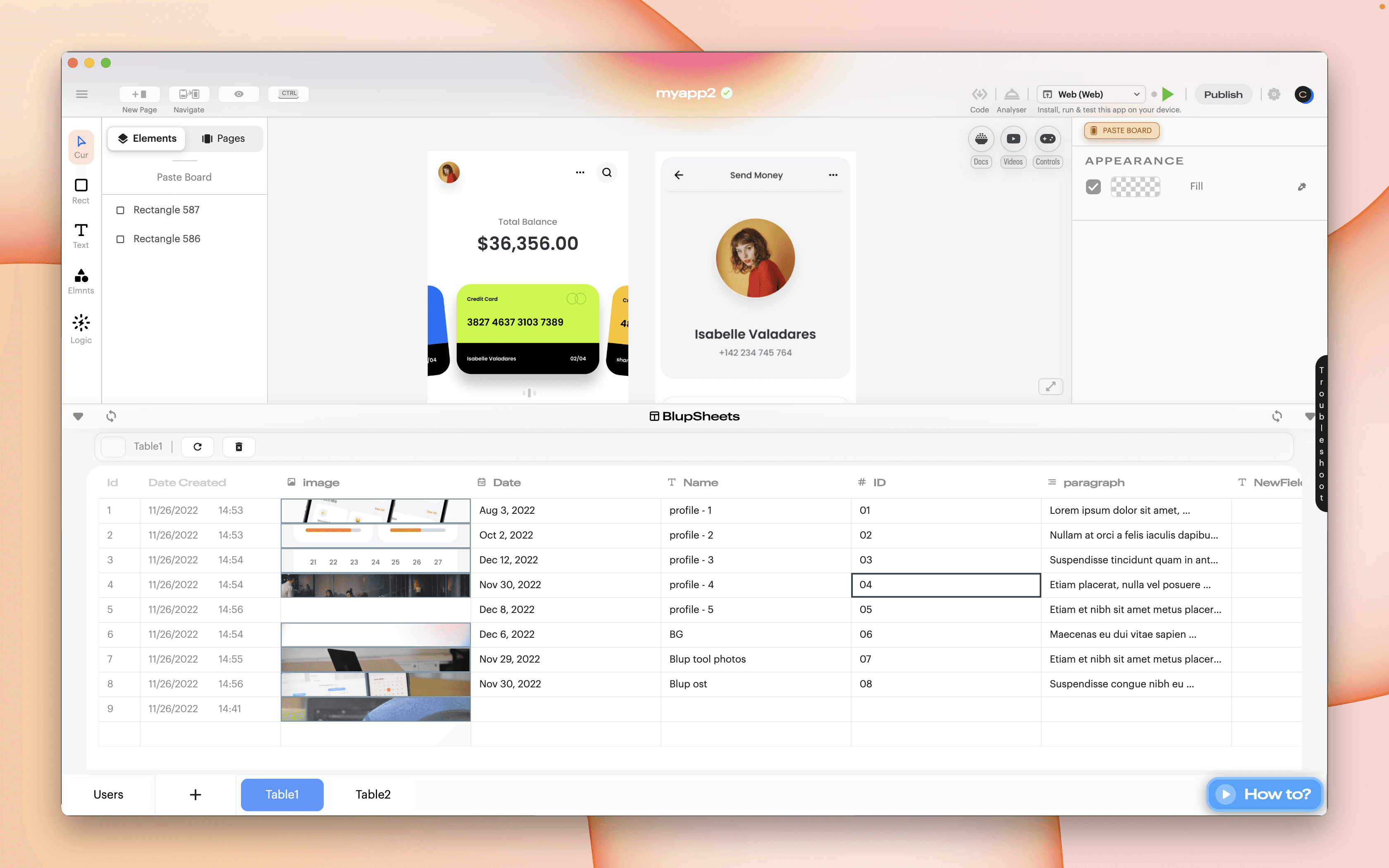Image resolution: width=1389 pixels, height=868 pixels.
Task: Open the Elmnts shapes tool
Action: click(x=81, y=276)
